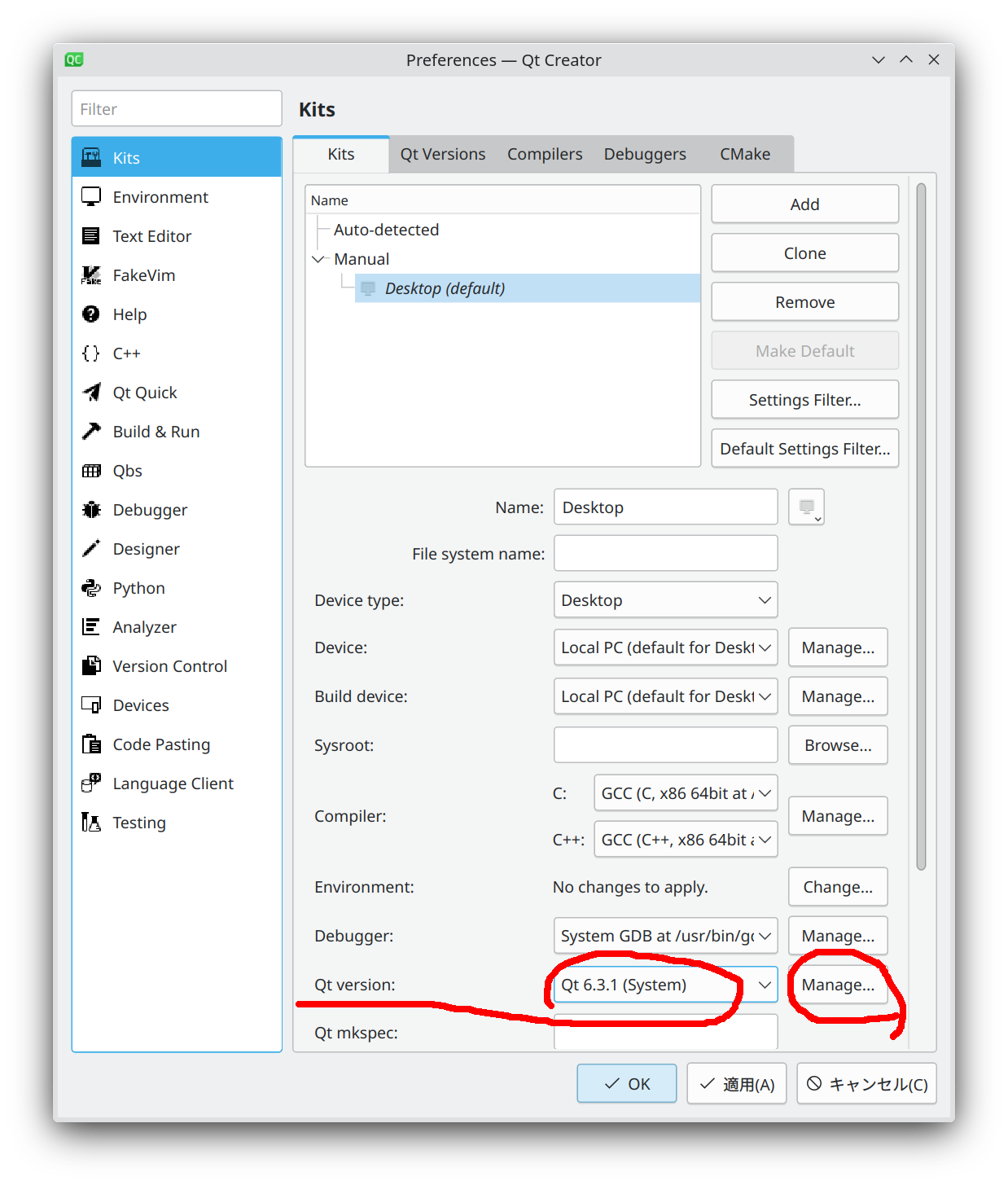Clone the selected kit

click(x=805, y=253)
